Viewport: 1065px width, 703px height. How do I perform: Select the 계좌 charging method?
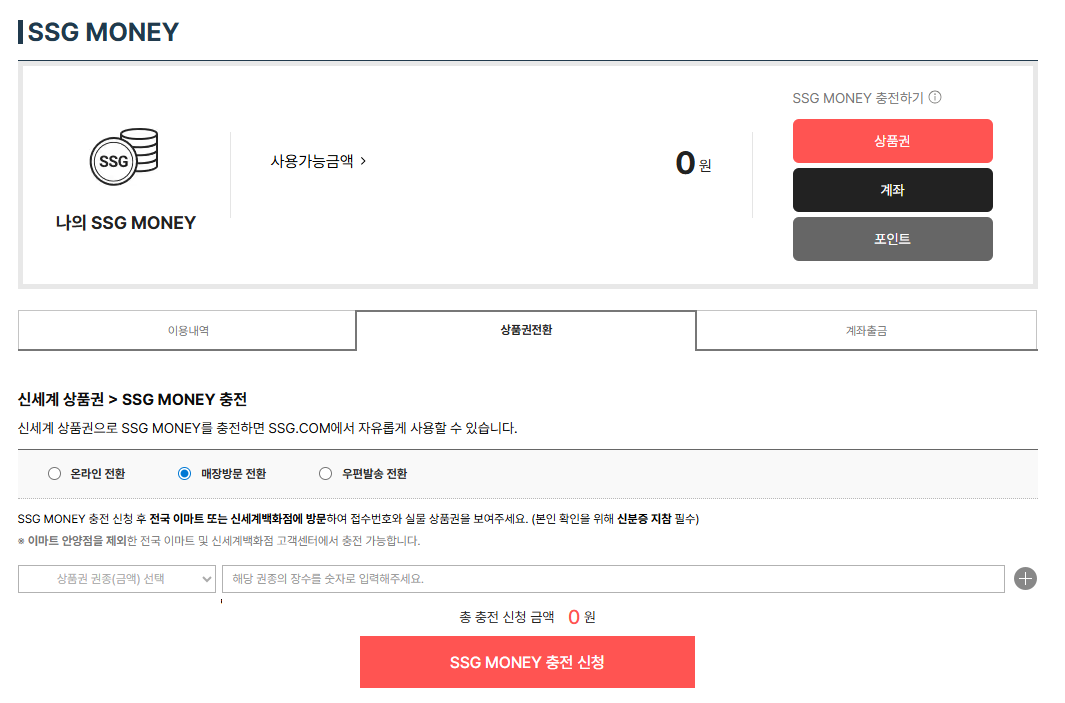(x=892, y=189)
